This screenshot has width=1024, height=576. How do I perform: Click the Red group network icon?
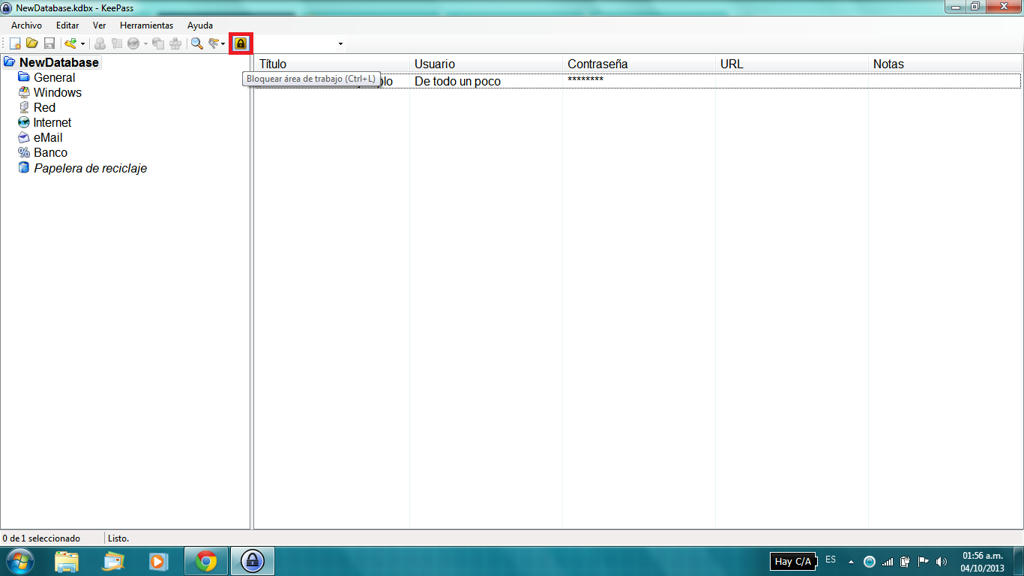pos(24,107)
